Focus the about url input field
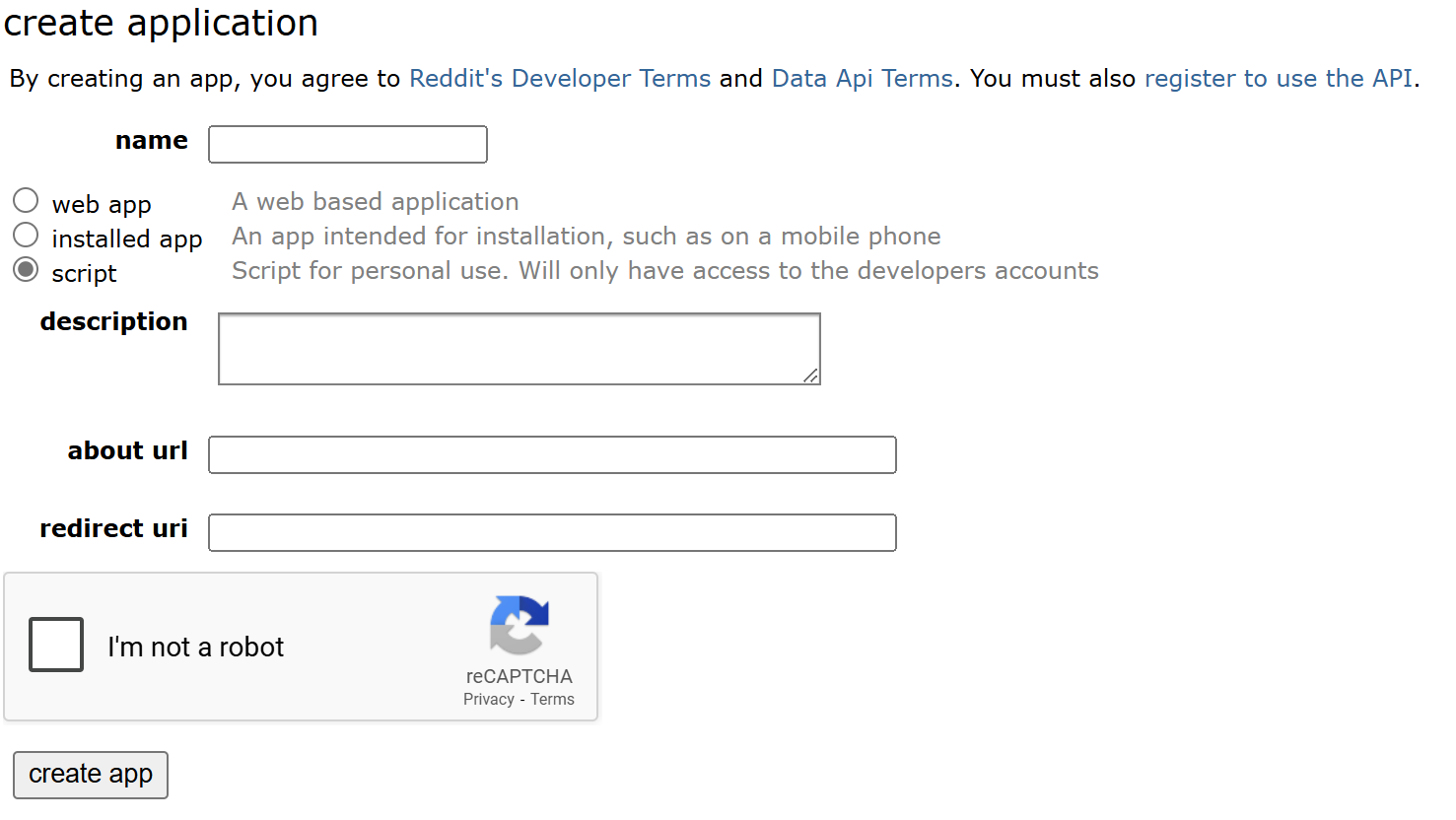The height and width of the screenshot is (820, 1456). tap(552, 455)
